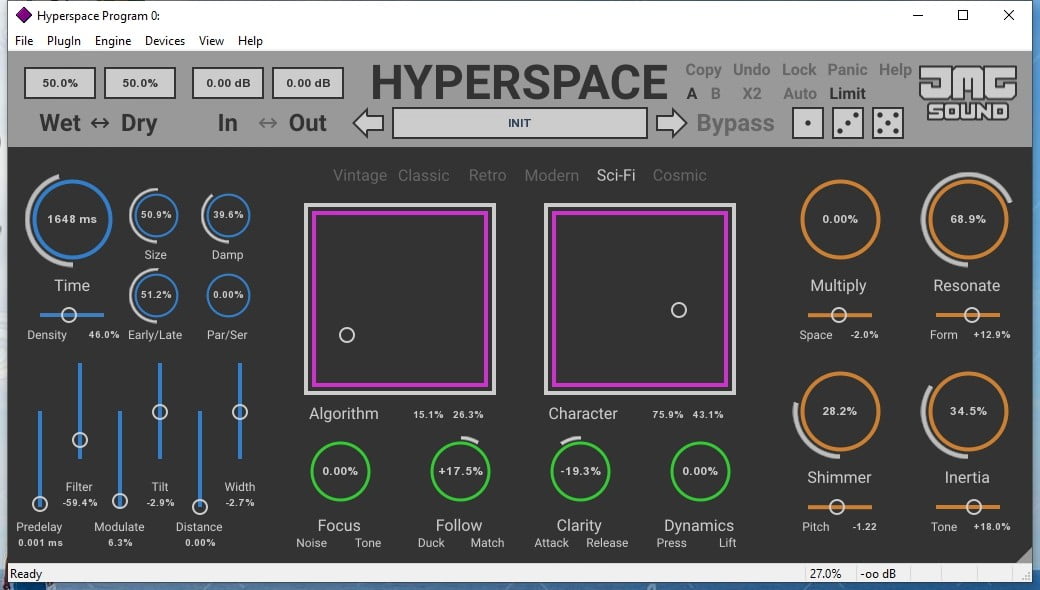Click the Filter slider handle
Screen dimensions: 1040x590
point(80,440)
